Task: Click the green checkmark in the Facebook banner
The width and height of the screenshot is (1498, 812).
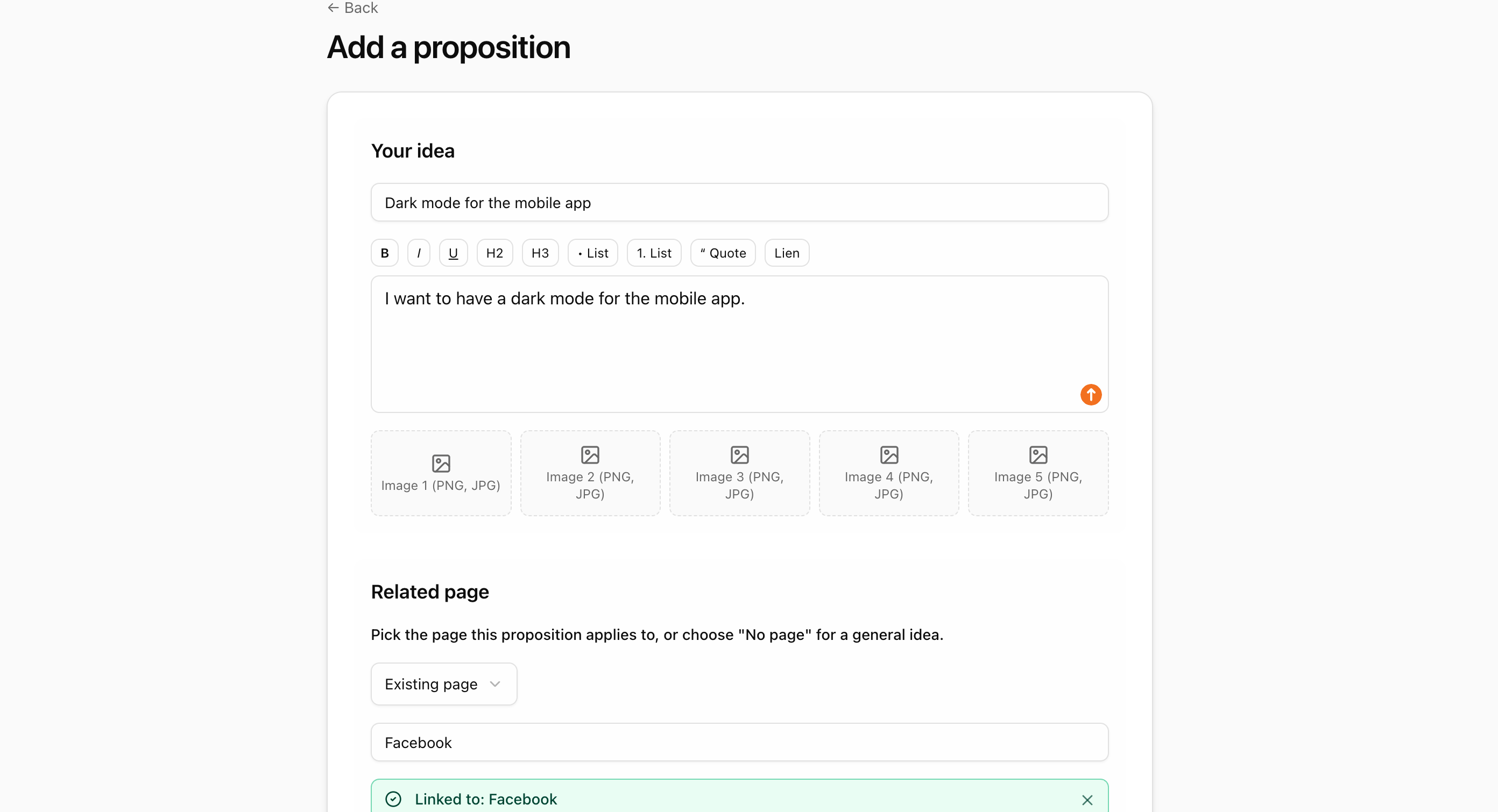Action: tap(393, 799)
